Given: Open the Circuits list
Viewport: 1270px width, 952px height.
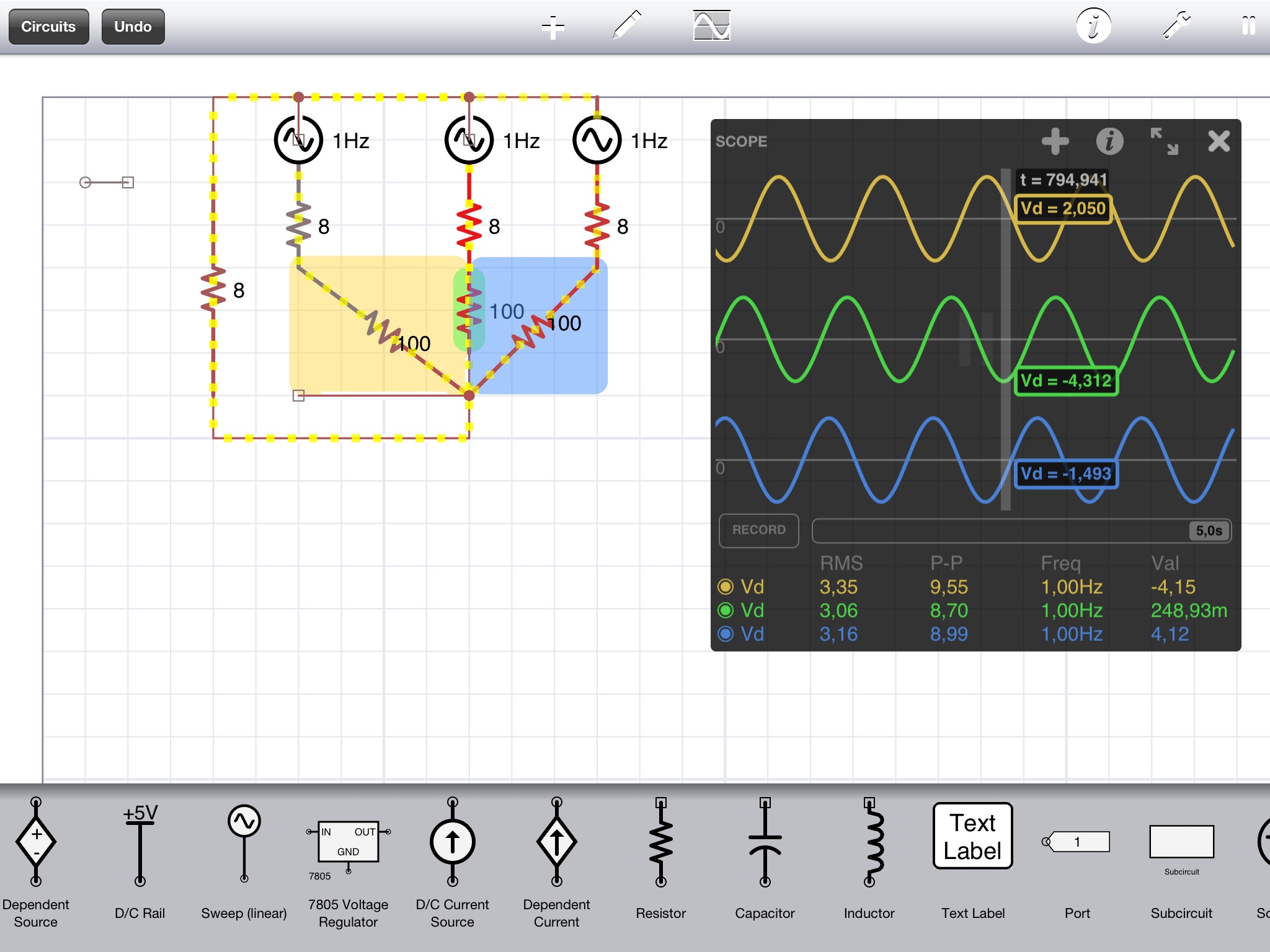Looking at the screenshot, I should pos(48,27).
